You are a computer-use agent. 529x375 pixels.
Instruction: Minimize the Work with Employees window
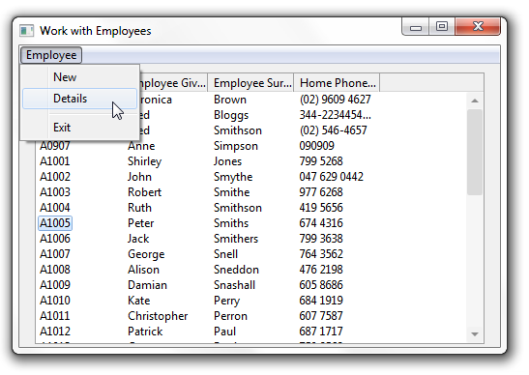(x=416, y=26)
